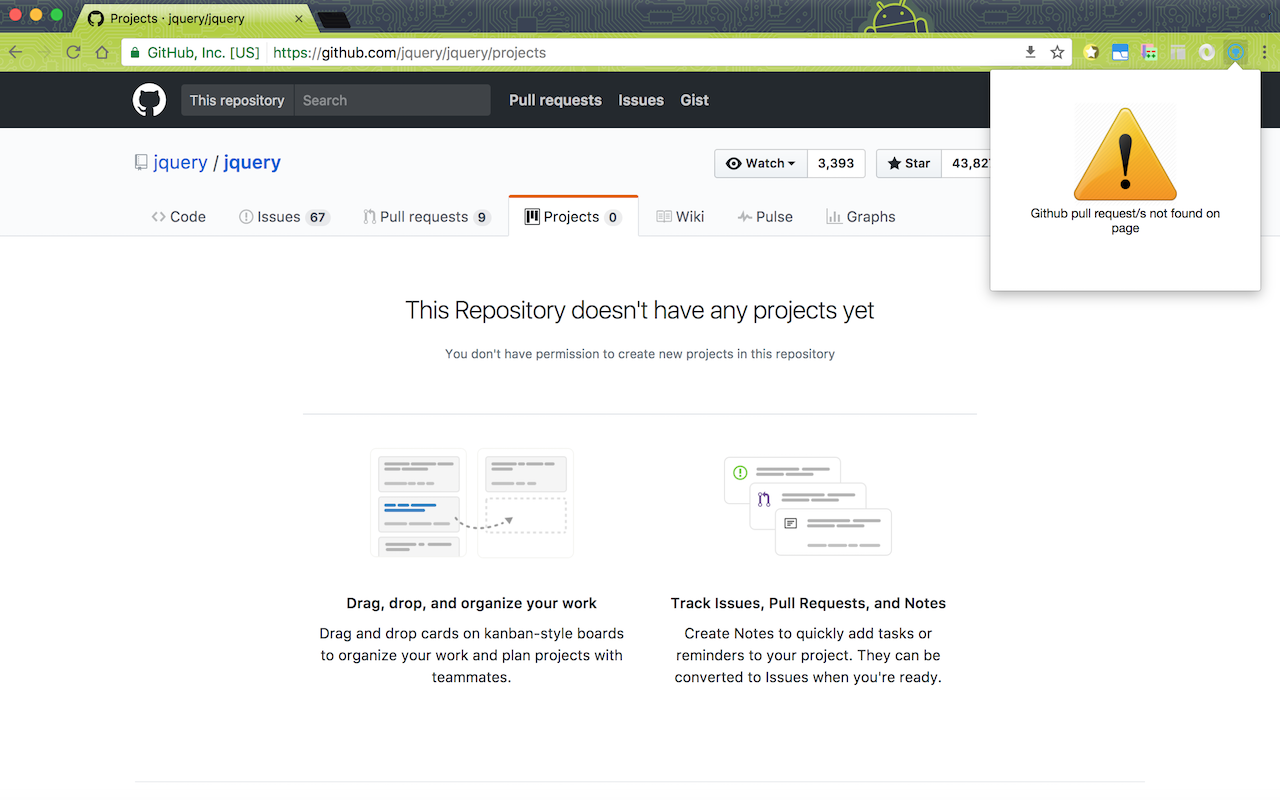The image size is (1280, 800).
Task: Click the issues and notes cards illustration
Action: coord(808,506)
